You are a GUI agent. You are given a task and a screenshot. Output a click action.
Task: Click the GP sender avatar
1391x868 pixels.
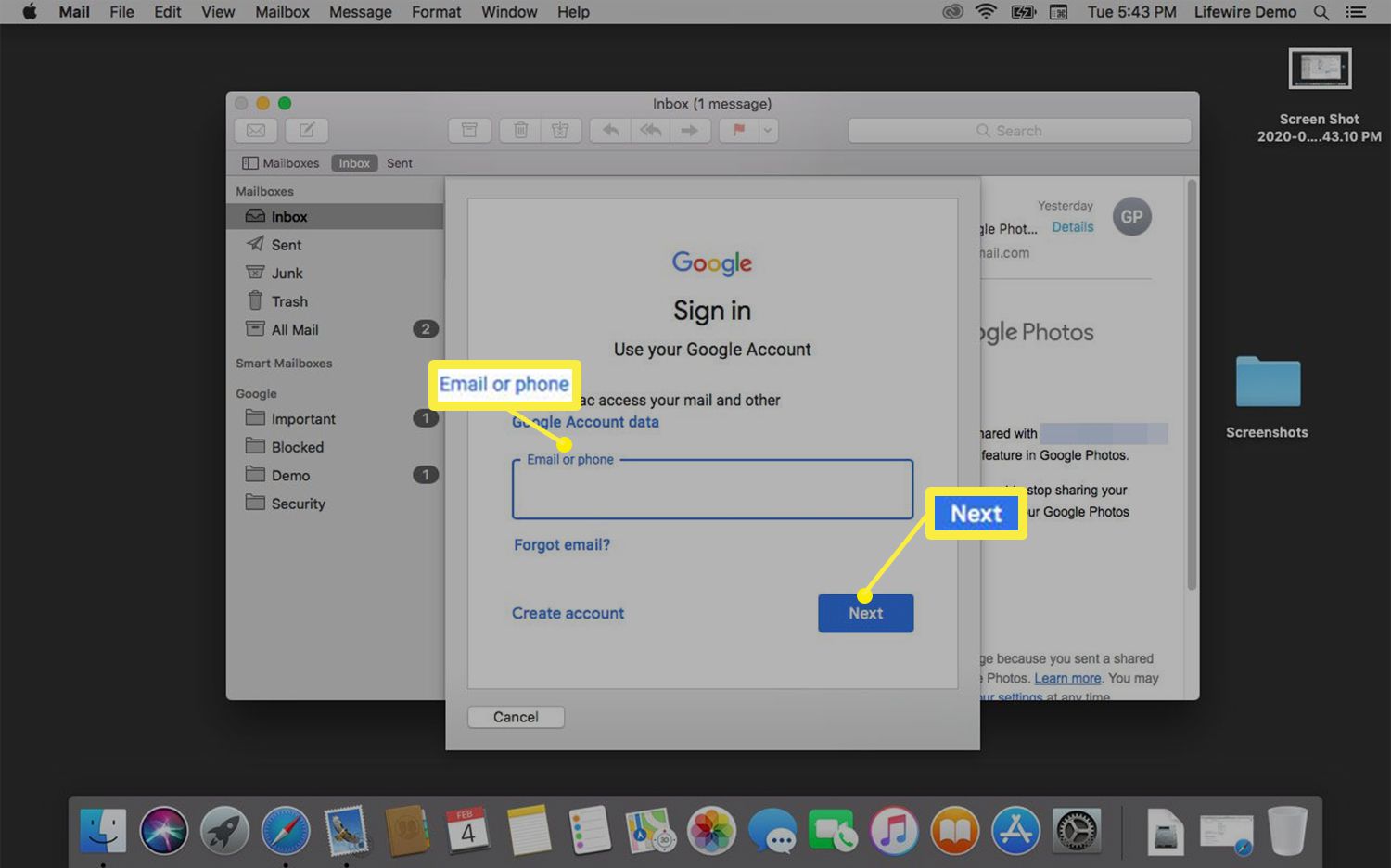[x=1131, y=217]
